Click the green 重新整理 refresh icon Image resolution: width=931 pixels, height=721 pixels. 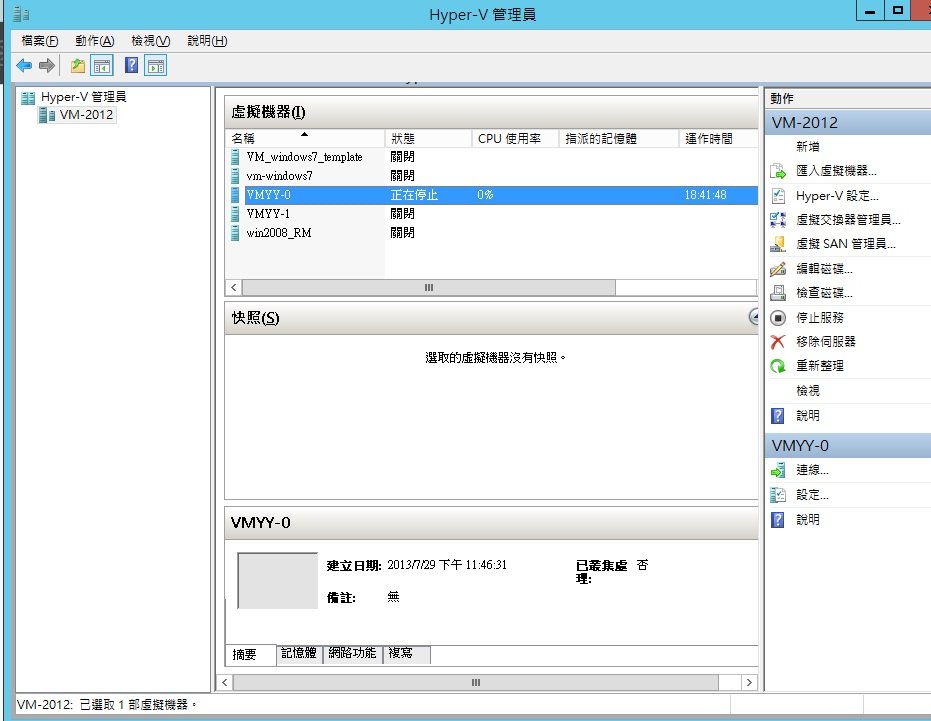point(778,366)
